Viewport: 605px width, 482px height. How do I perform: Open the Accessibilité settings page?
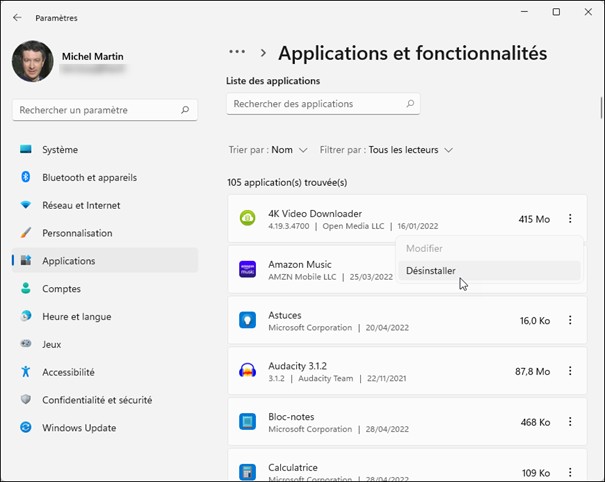click(x=68, y=372)
